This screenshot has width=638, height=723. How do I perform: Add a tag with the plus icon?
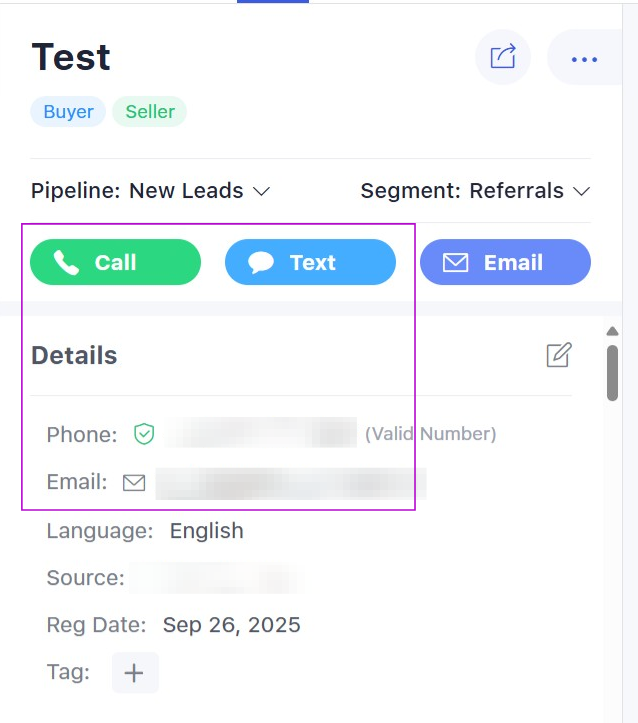[x=134, y=673]
